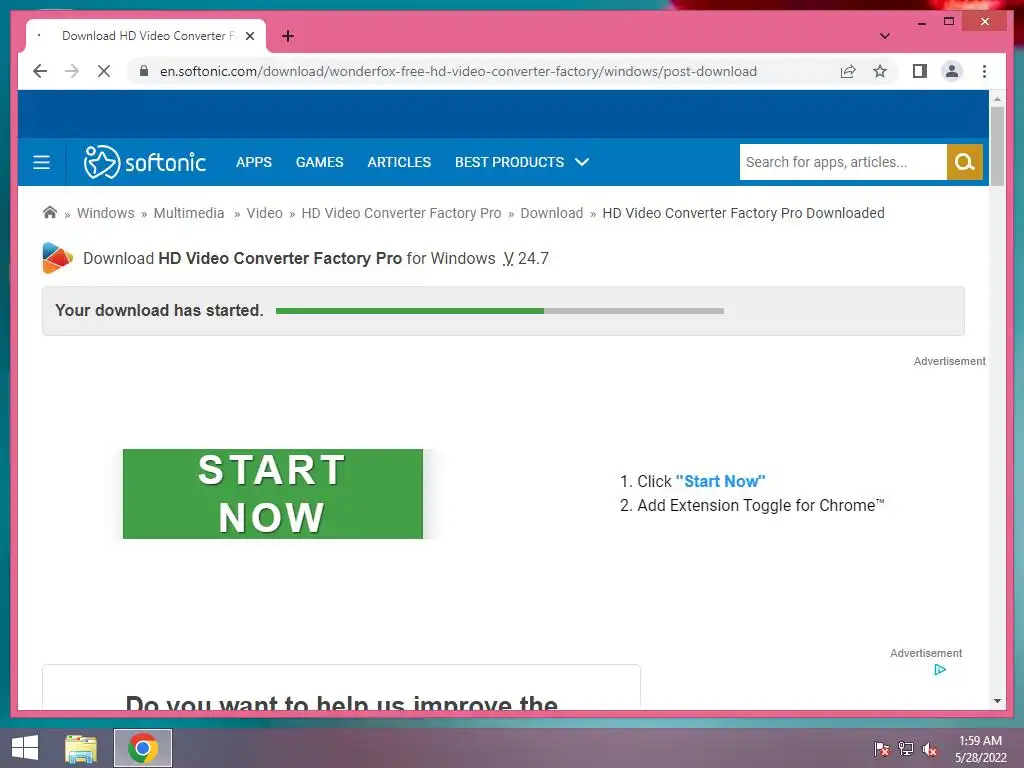
Task: Click the Search for apps field
Action: click(842, 162)
